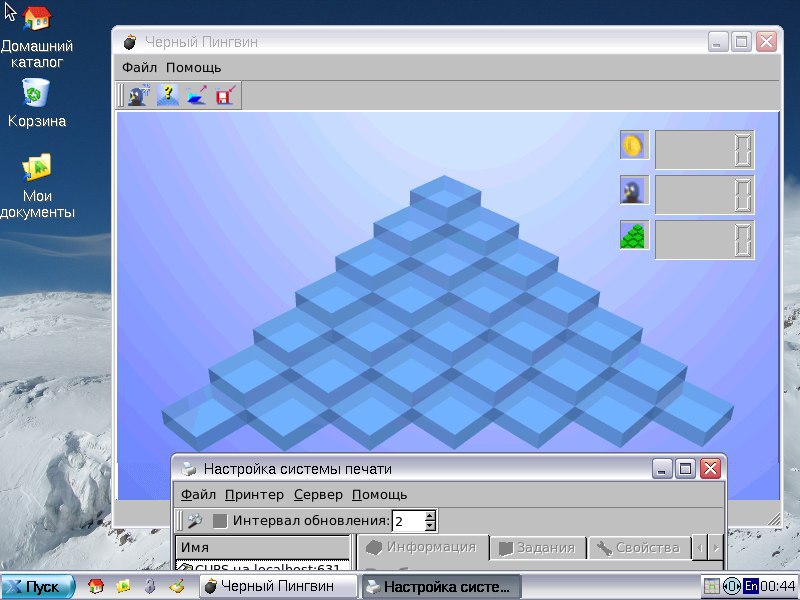The height and width of the screenshot is (600, 800).
Task: Switch to the Информация tab
Action: tap(423, 547)
